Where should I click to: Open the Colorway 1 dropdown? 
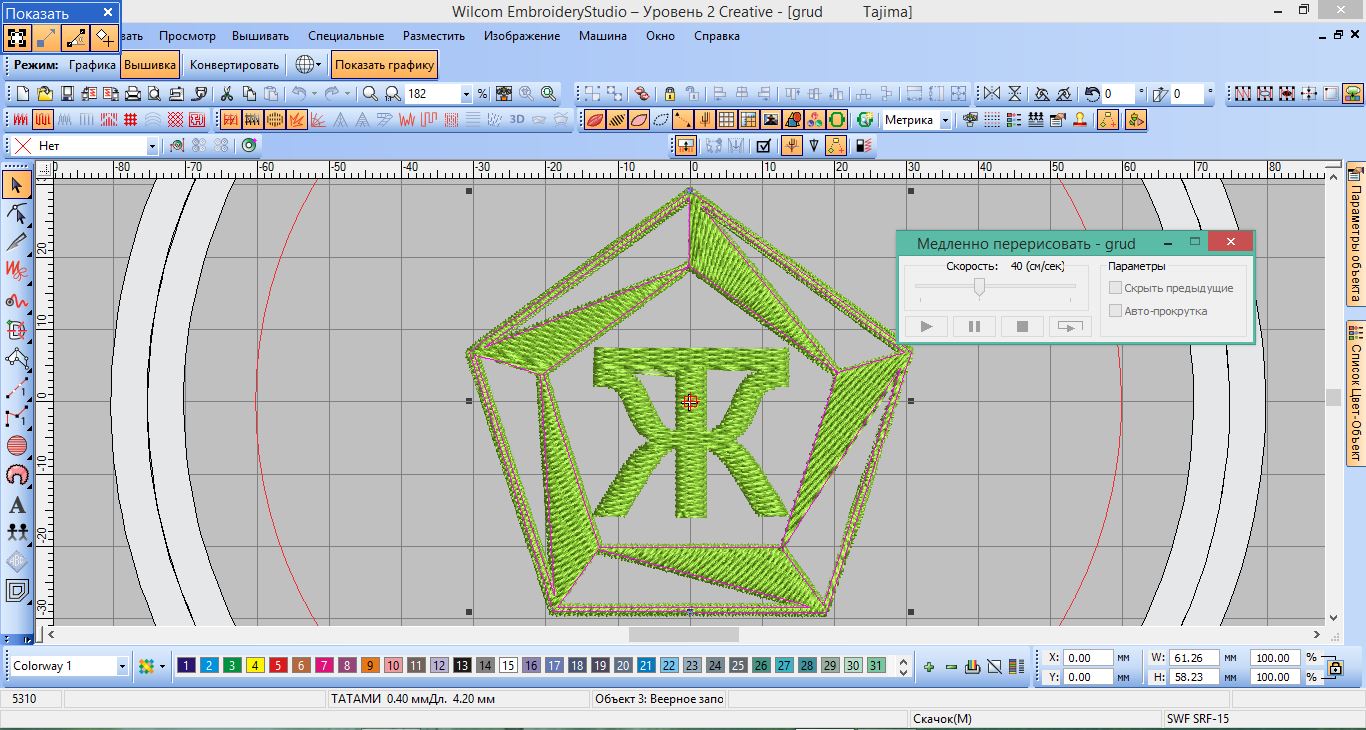pyautogui.click(x=122, y=666)
